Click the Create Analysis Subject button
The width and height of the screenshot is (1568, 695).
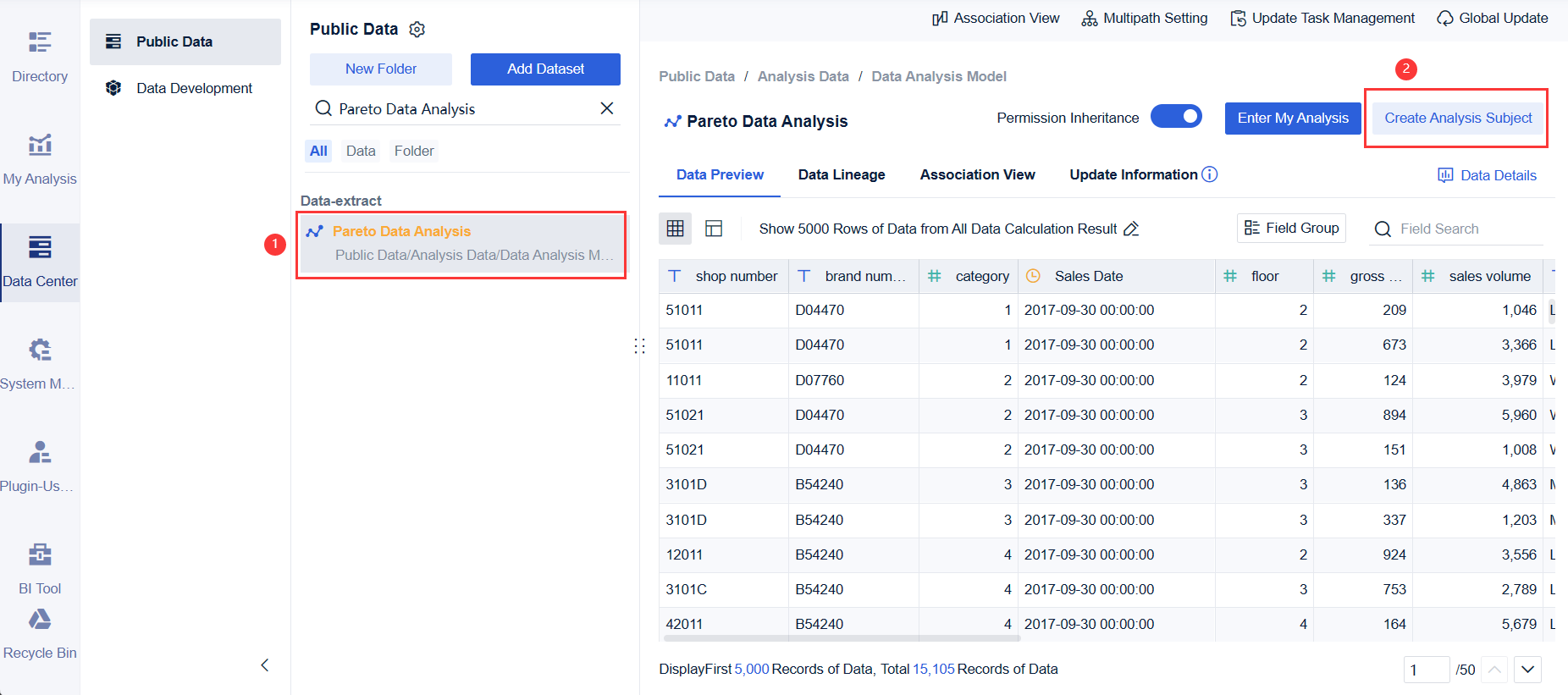pyautogui.click(x=1457, y=119)
